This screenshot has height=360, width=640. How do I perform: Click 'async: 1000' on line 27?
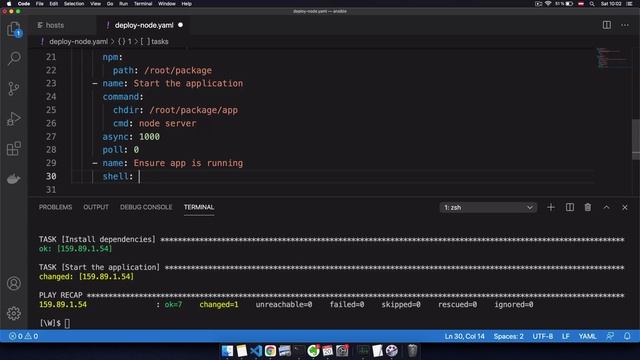point(131,137)
